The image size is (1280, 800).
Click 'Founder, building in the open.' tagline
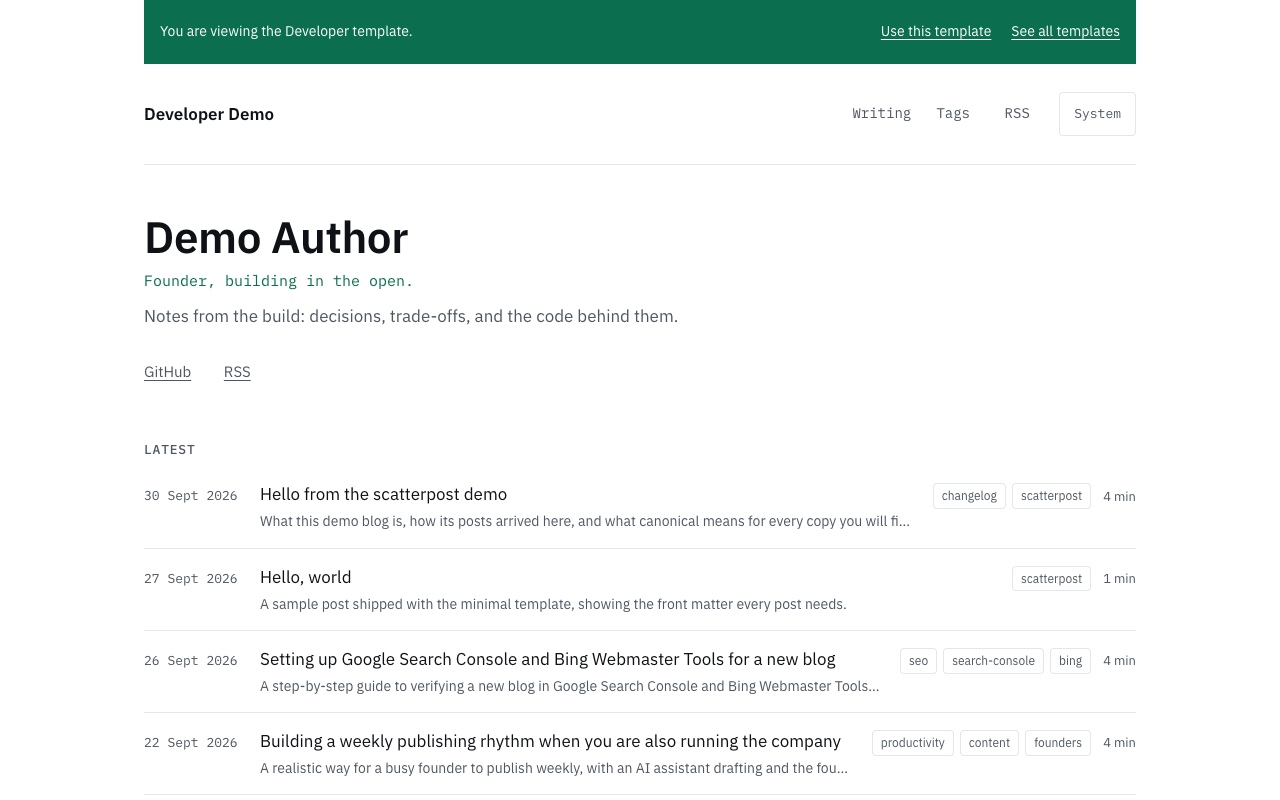[x=278, y=281]
